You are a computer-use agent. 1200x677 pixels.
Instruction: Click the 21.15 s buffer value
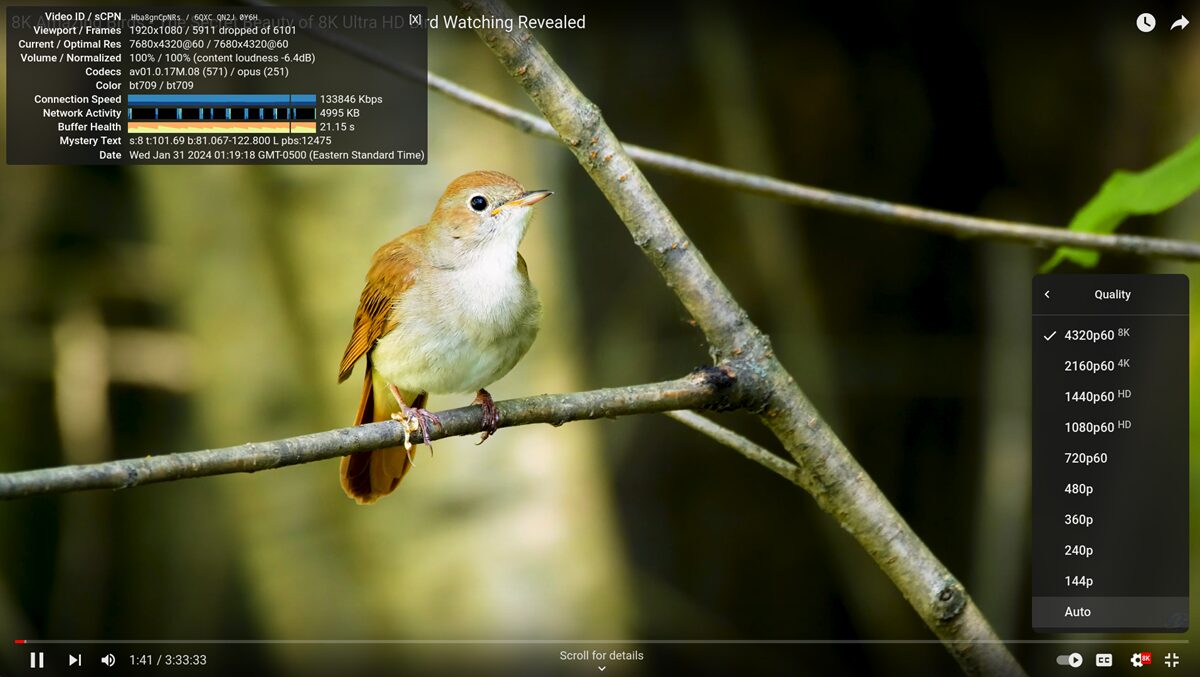pyautogui.click(x=337, y=127)
